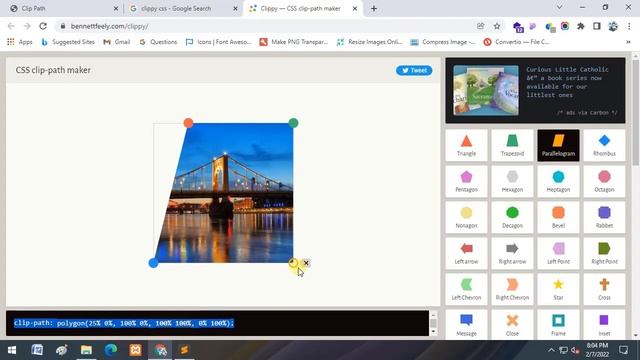Pick the Rabbet shape
This screenshot has width=640, height=360.
coord(604,217)
